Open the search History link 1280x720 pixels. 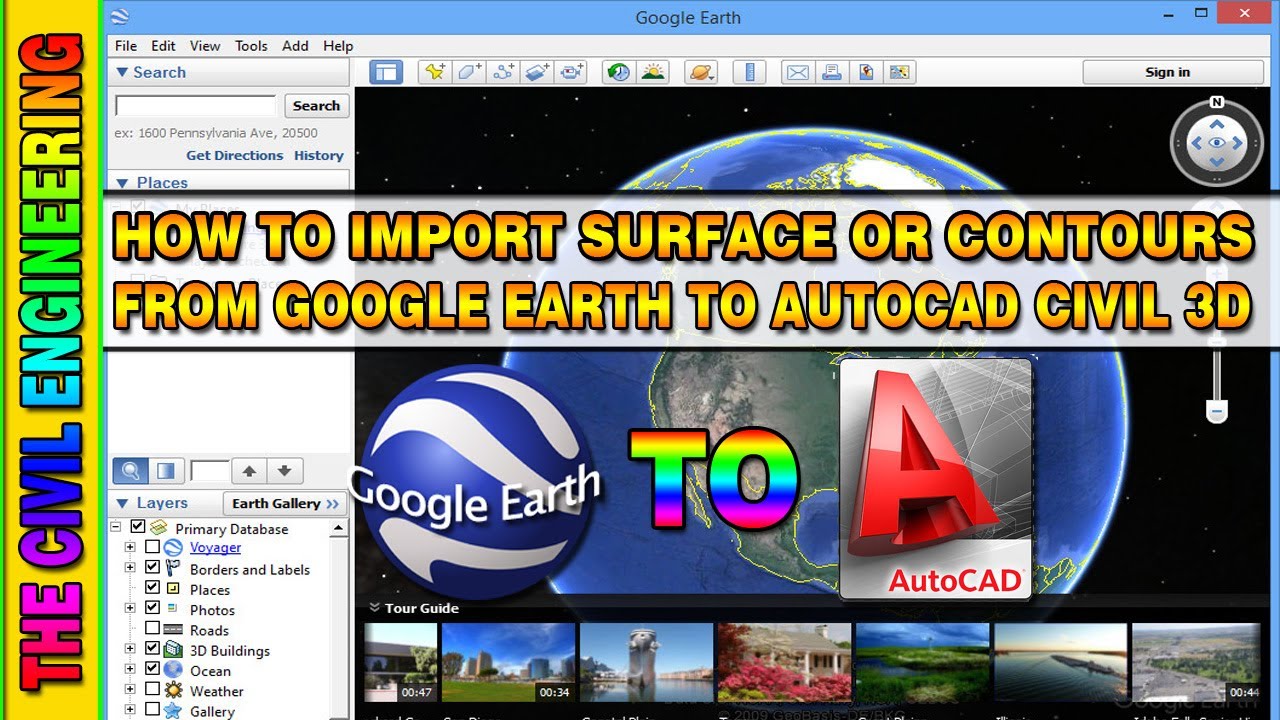point(319,155)
